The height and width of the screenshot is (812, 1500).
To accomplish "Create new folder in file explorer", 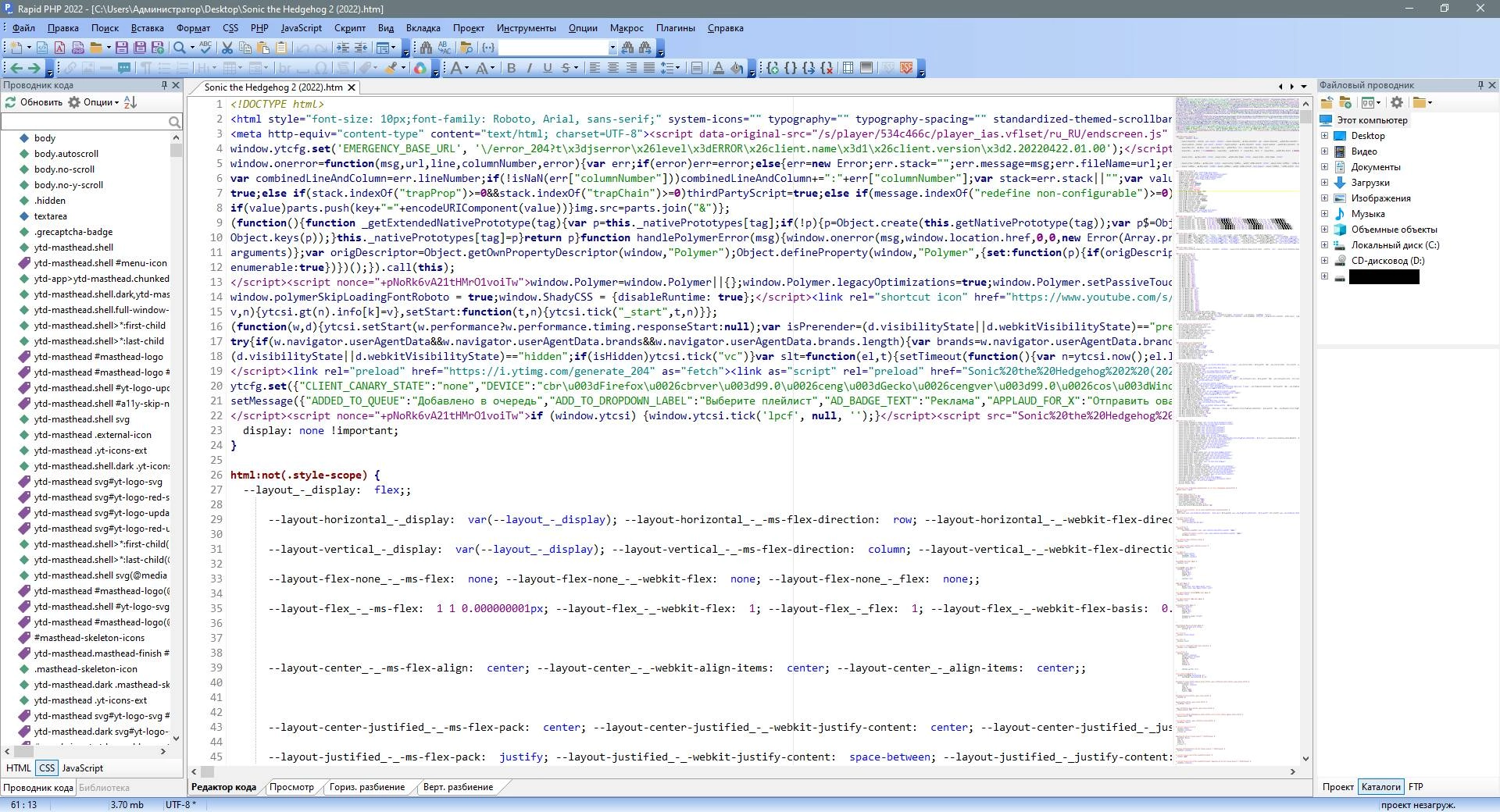I will [1345, 102].
